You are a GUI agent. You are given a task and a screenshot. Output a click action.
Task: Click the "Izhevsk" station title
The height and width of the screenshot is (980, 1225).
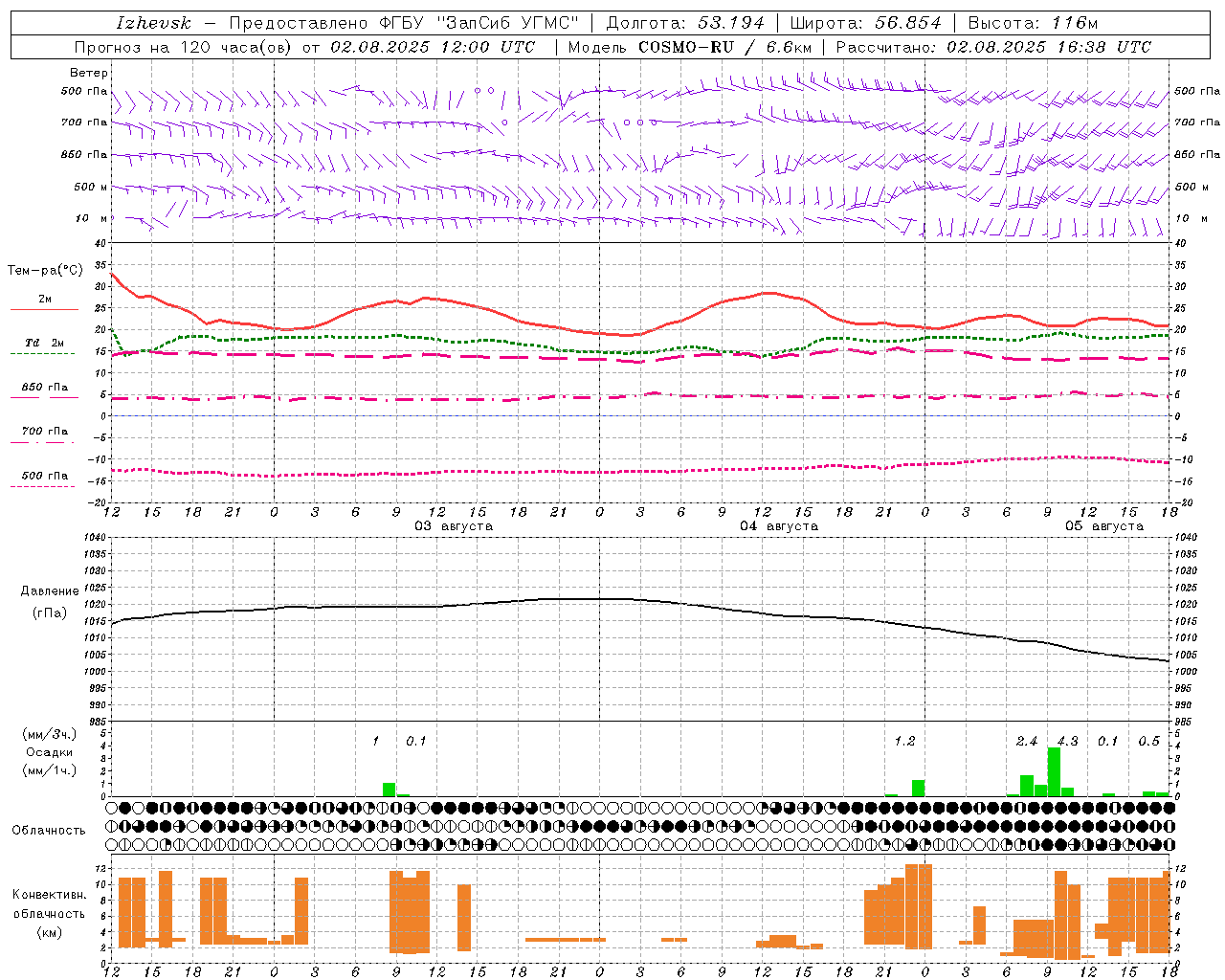tap(153, 23)
